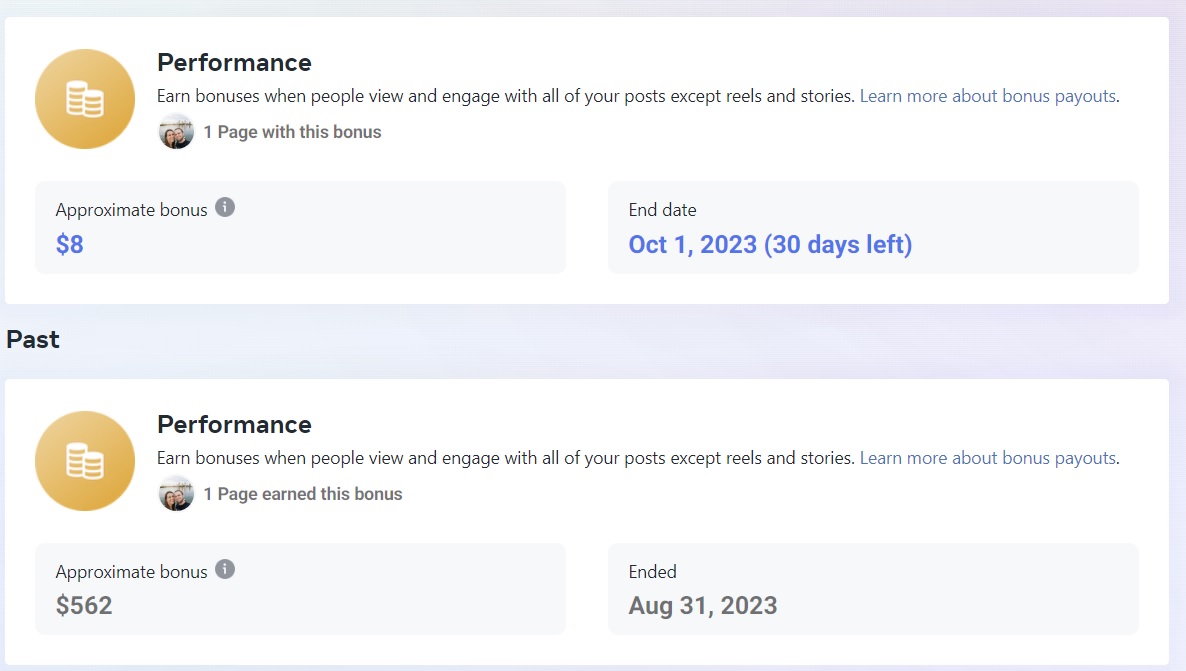1186x671 pixels.
Task: Click info icon beside the $562 Approximate bonus
Action: [x=225, y=569]
